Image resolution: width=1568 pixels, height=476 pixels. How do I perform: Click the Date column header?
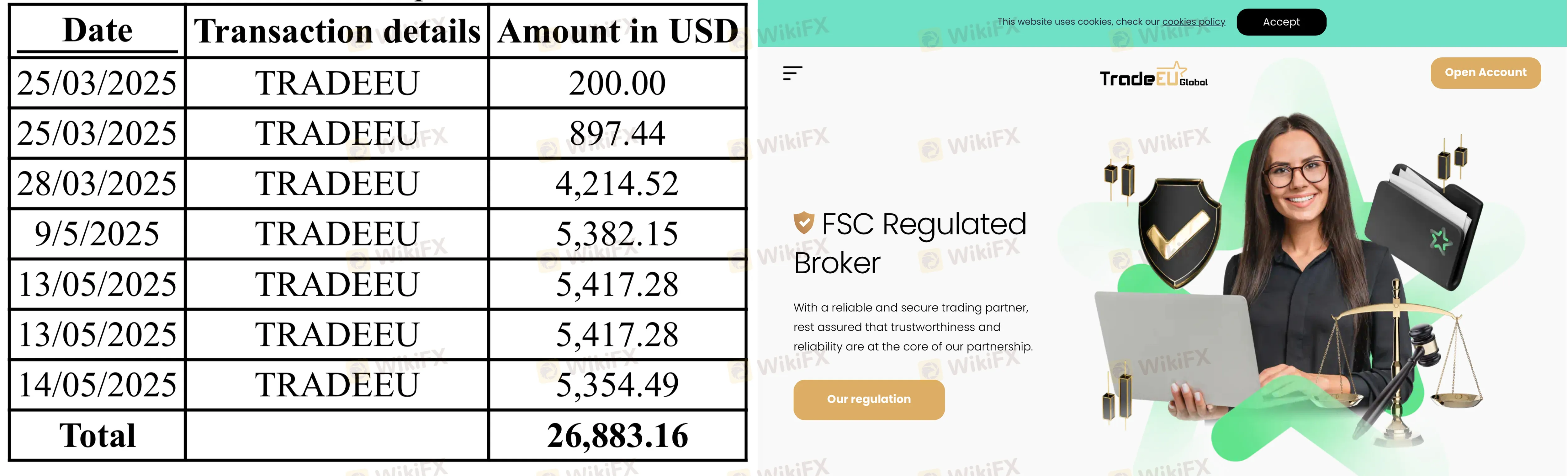pyautogui.click(x=98, y=30)
